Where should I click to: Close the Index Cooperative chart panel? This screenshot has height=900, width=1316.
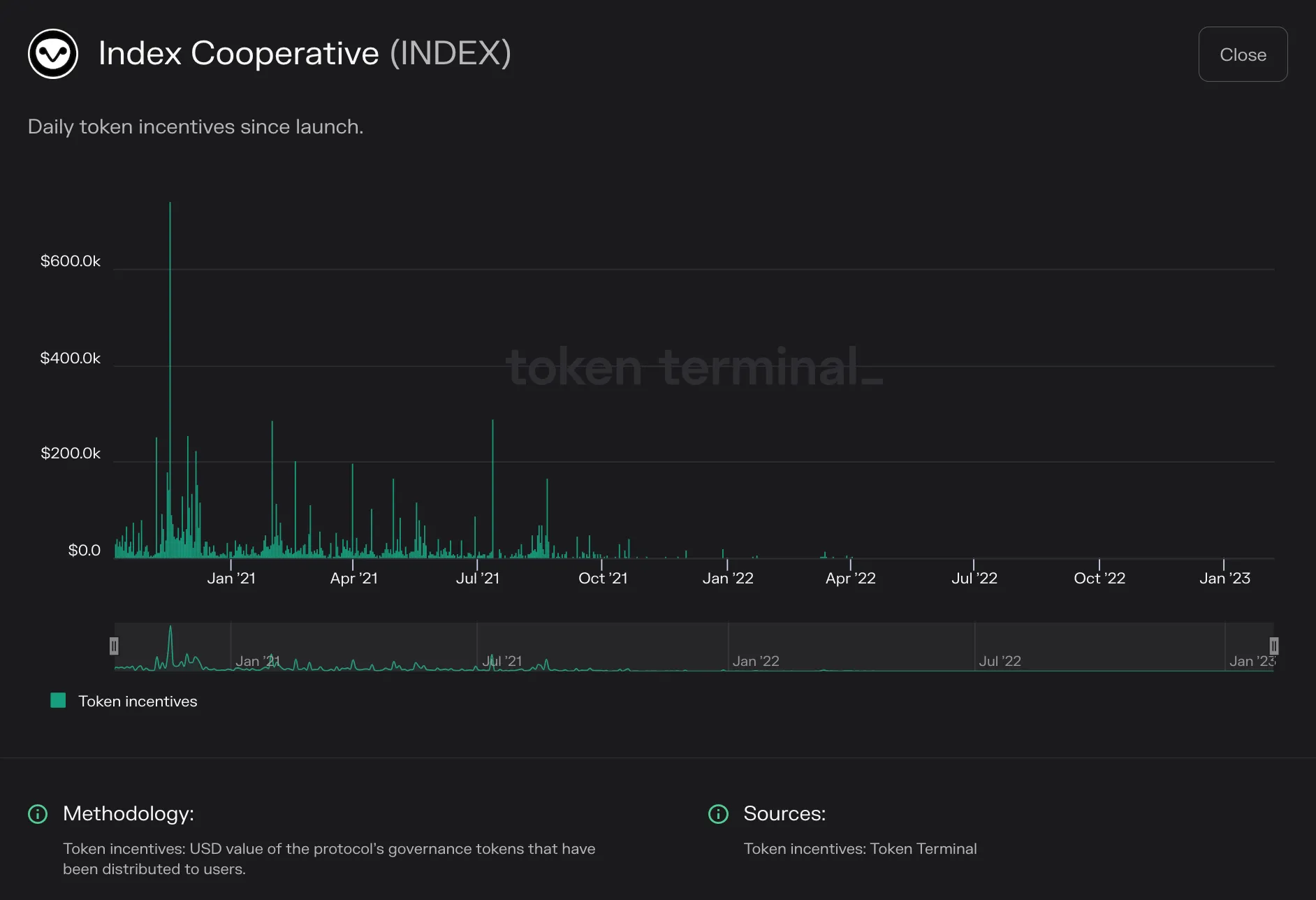click(1243, 55)
